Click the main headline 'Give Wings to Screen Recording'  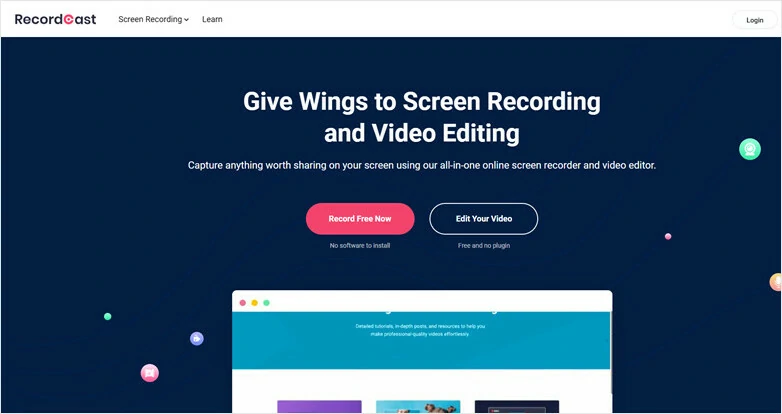pyautogui.click(x=422, y=101)
